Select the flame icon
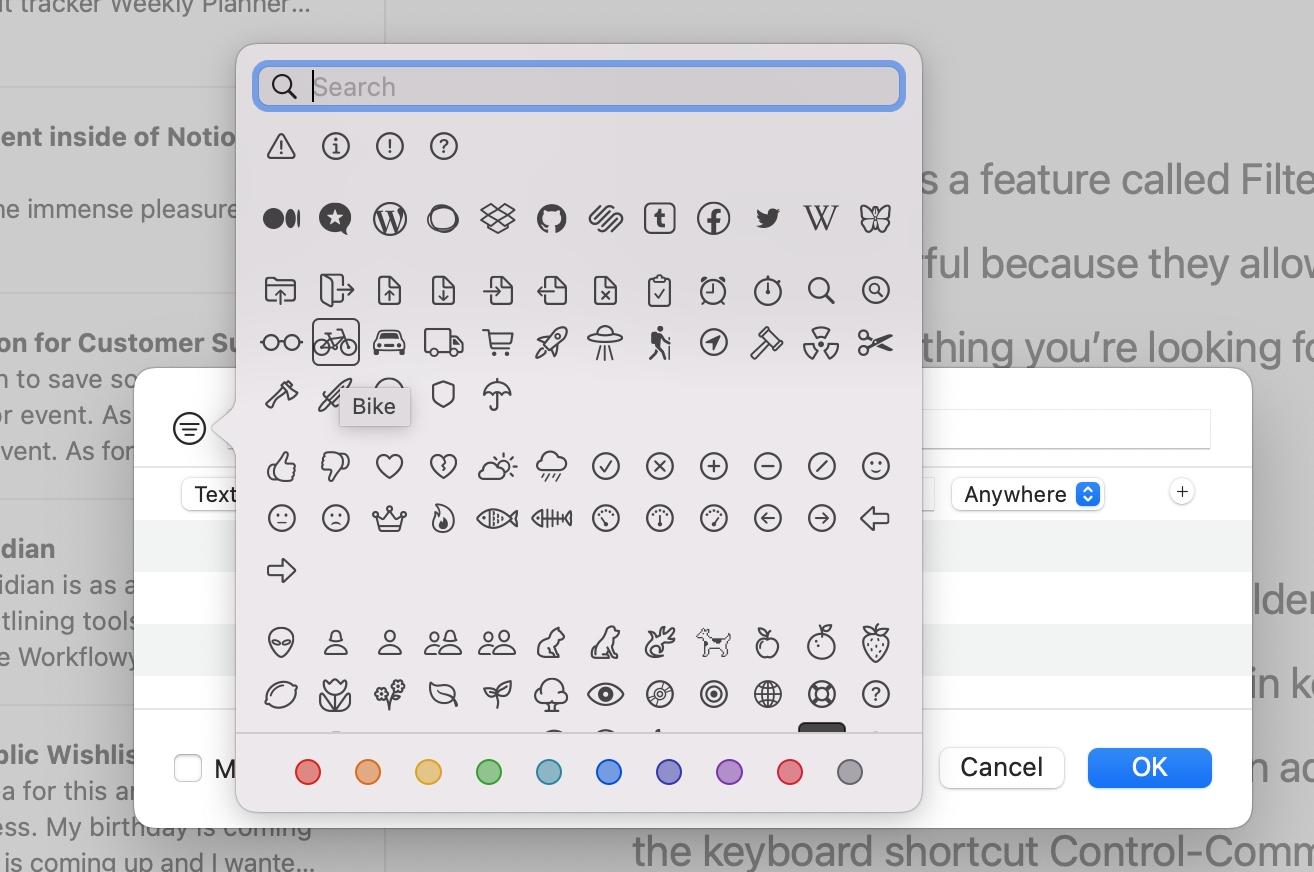The height and width of the screenshot is (872, 1314). coord(444,518)
